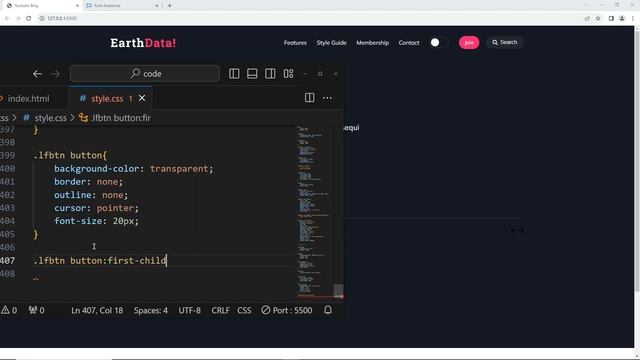Viewport: 640px width, 360px height.
Task: Click Ln 407, Col 18 in the status bar
Action: click(x=97, y=311)
